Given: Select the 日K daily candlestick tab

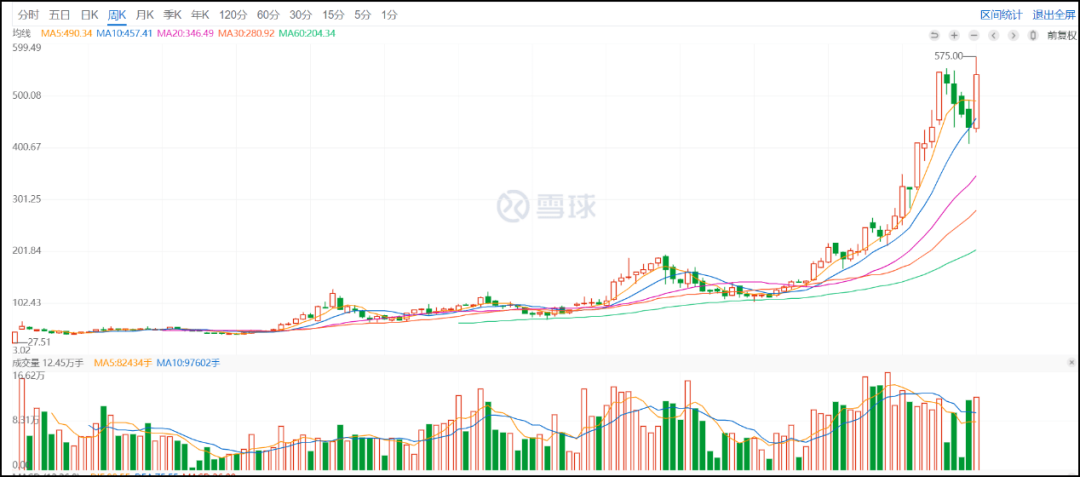Looking at the screenshot, I should [89, 15].
